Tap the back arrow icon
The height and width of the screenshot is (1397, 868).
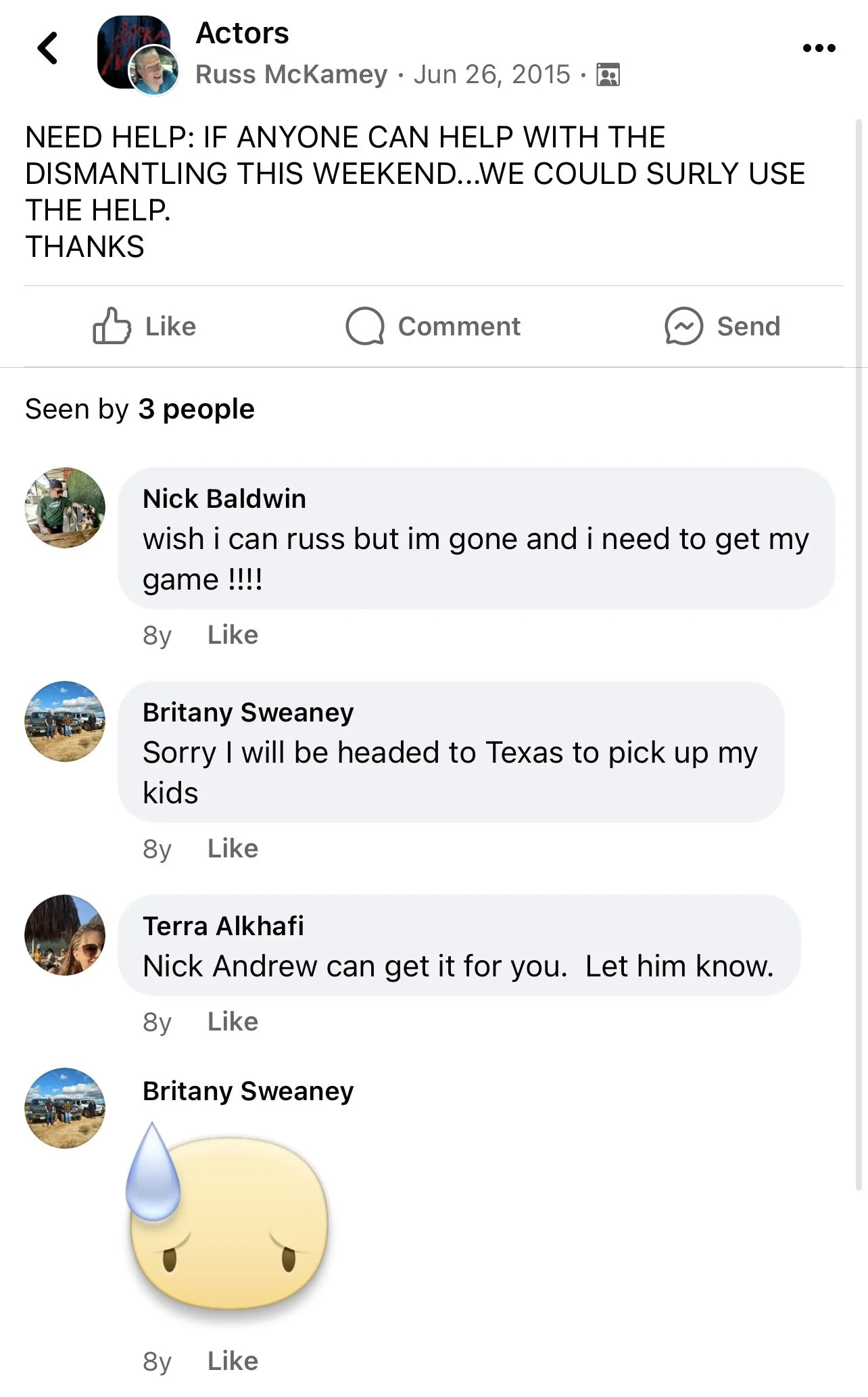(47, 48)
